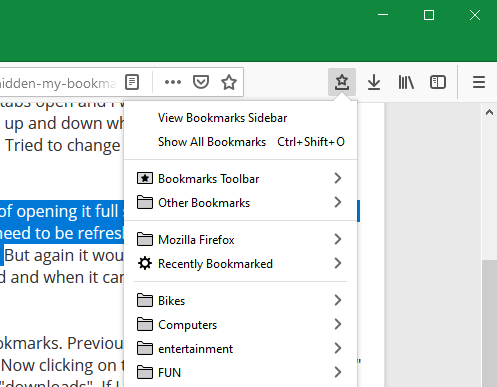497x387 pixels.
Task: Open Recently Bookmarked submenu
Action: coord(240,264)
